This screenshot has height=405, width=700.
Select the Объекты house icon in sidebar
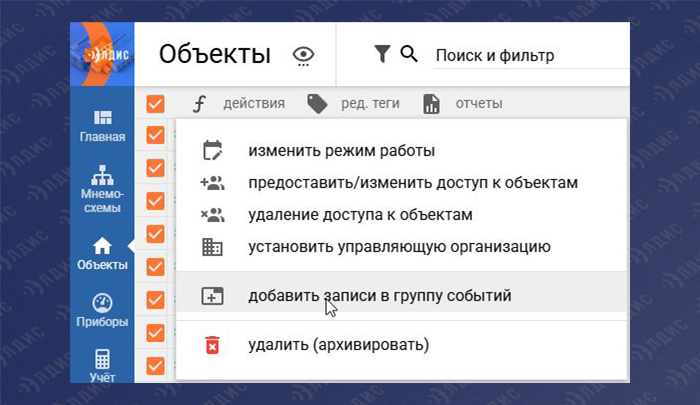(102, 246)
